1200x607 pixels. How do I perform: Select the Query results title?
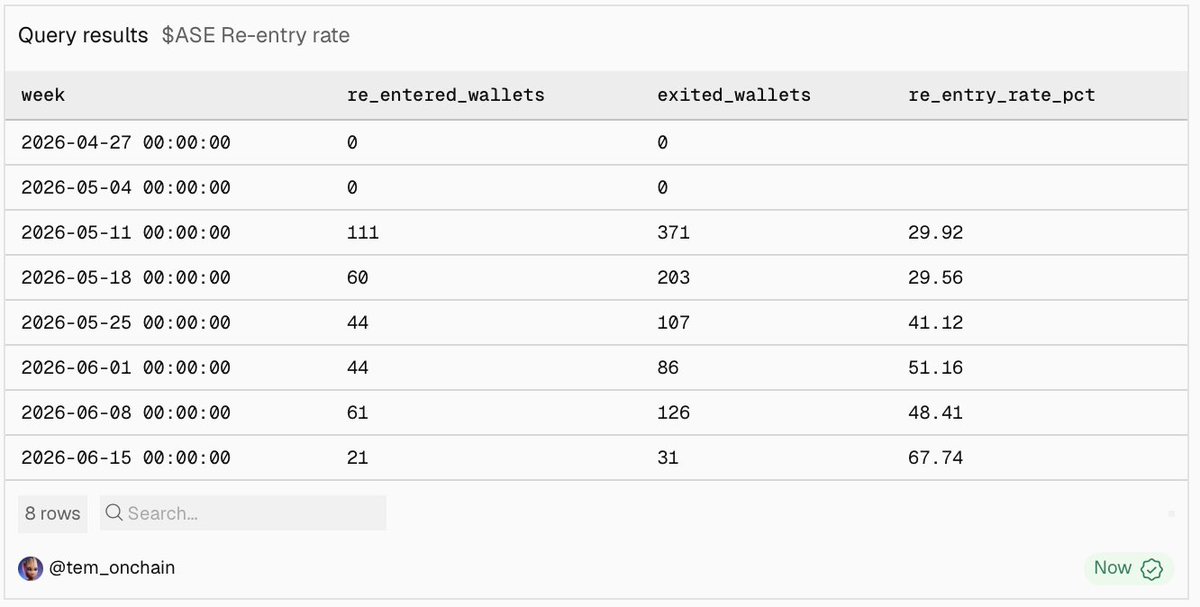pyautogui.click(x=83, y=36)
